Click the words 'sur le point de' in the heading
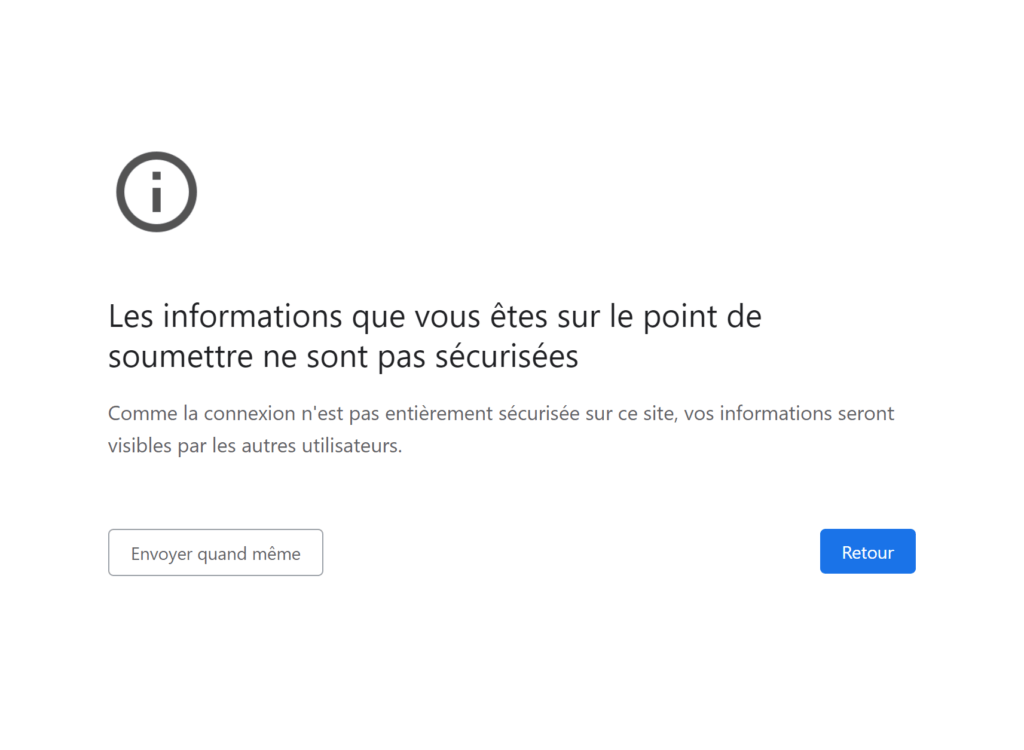This screenshot has height=750, width=1024. coord(660,317)
